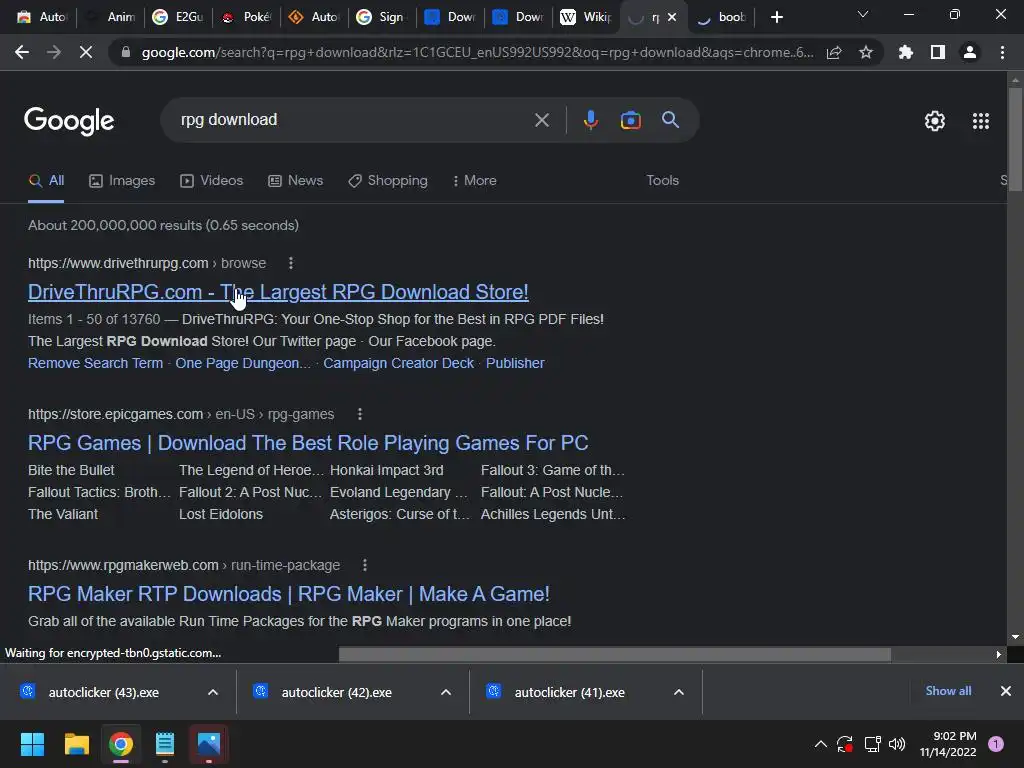The width and height of the screenshot is (1024, 768).
Task: Expand options for autoclicker (42).exe
Action: pos(446,692)
